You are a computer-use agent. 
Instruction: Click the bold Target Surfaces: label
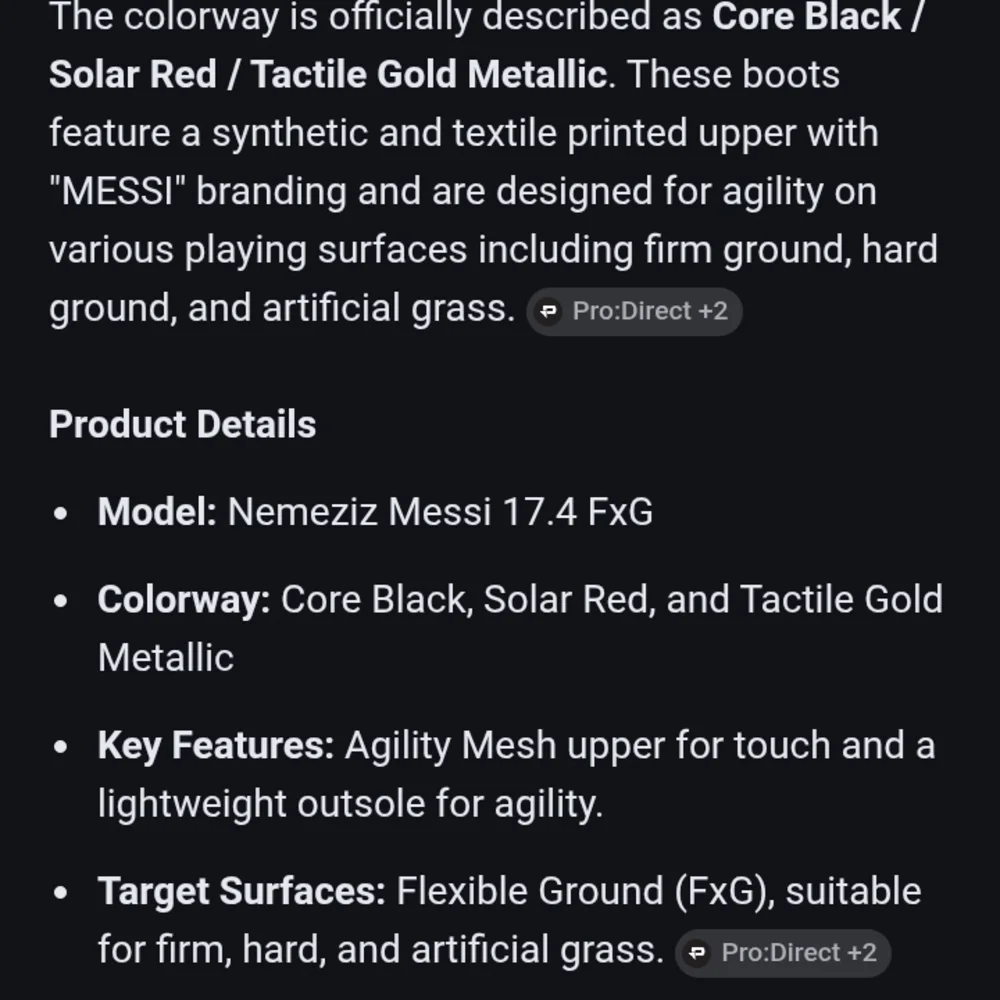pyautogui.click(x=241, y=891)
